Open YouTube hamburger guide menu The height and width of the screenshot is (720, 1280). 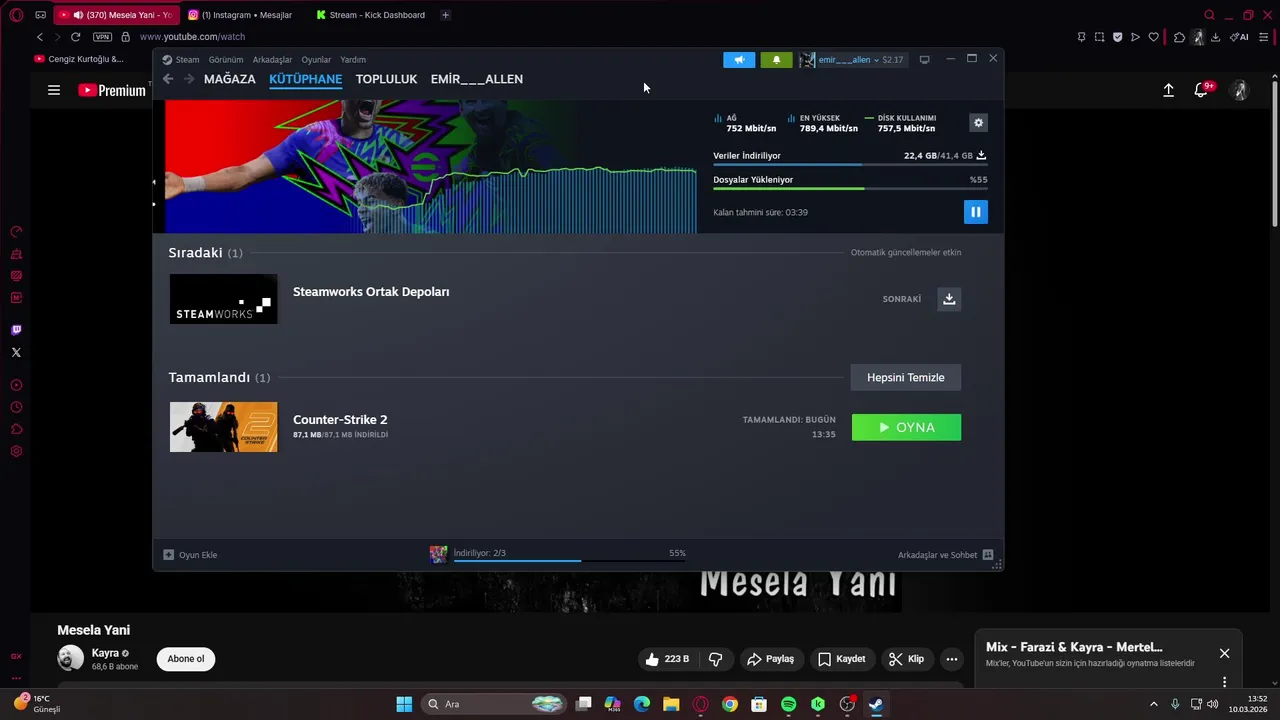[x=54, y=90]
